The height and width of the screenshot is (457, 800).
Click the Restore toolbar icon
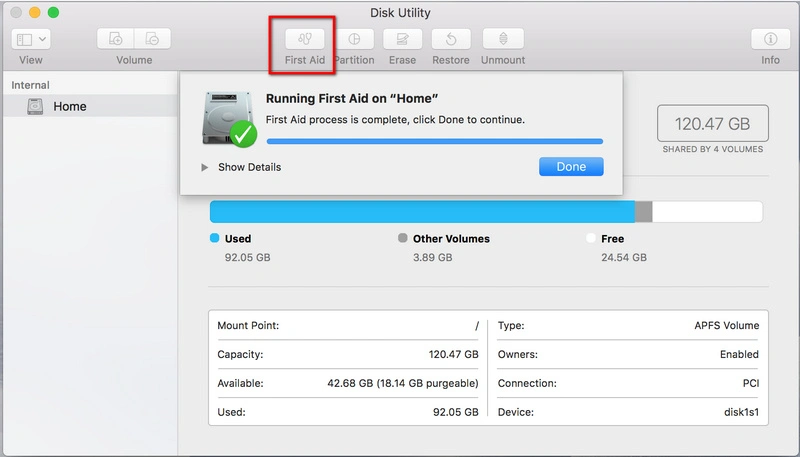coord(451,40)
